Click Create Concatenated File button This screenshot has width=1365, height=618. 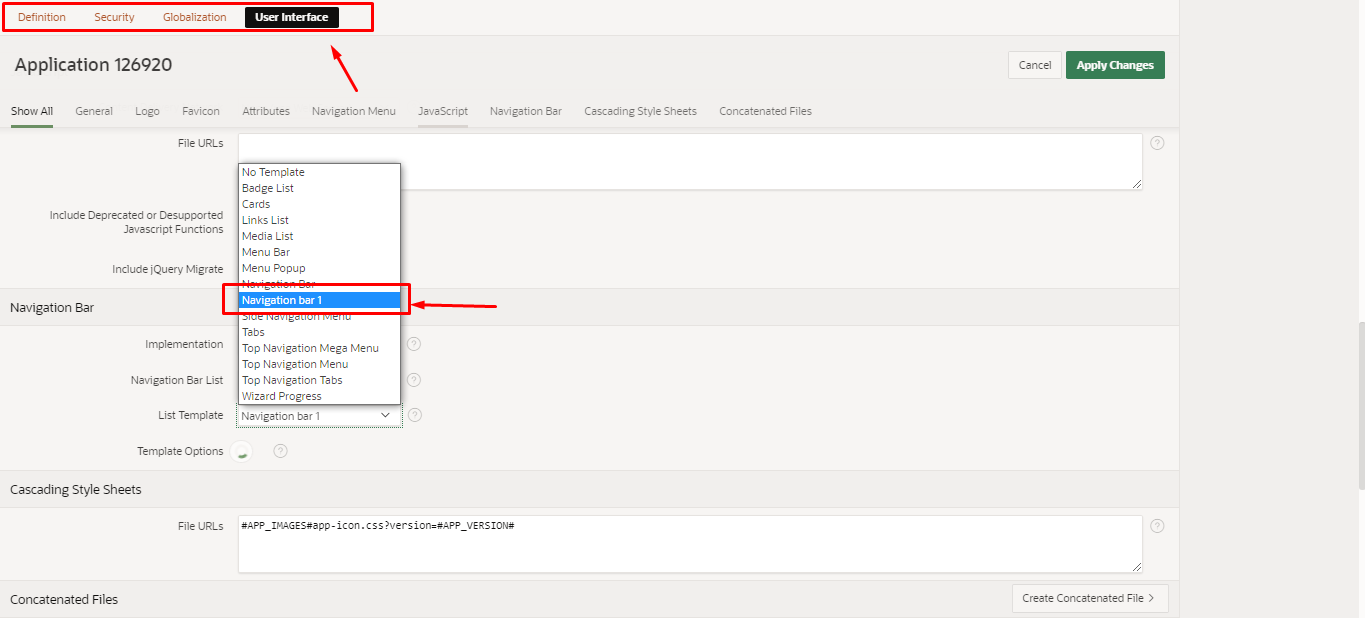(x=1089, y=598)
